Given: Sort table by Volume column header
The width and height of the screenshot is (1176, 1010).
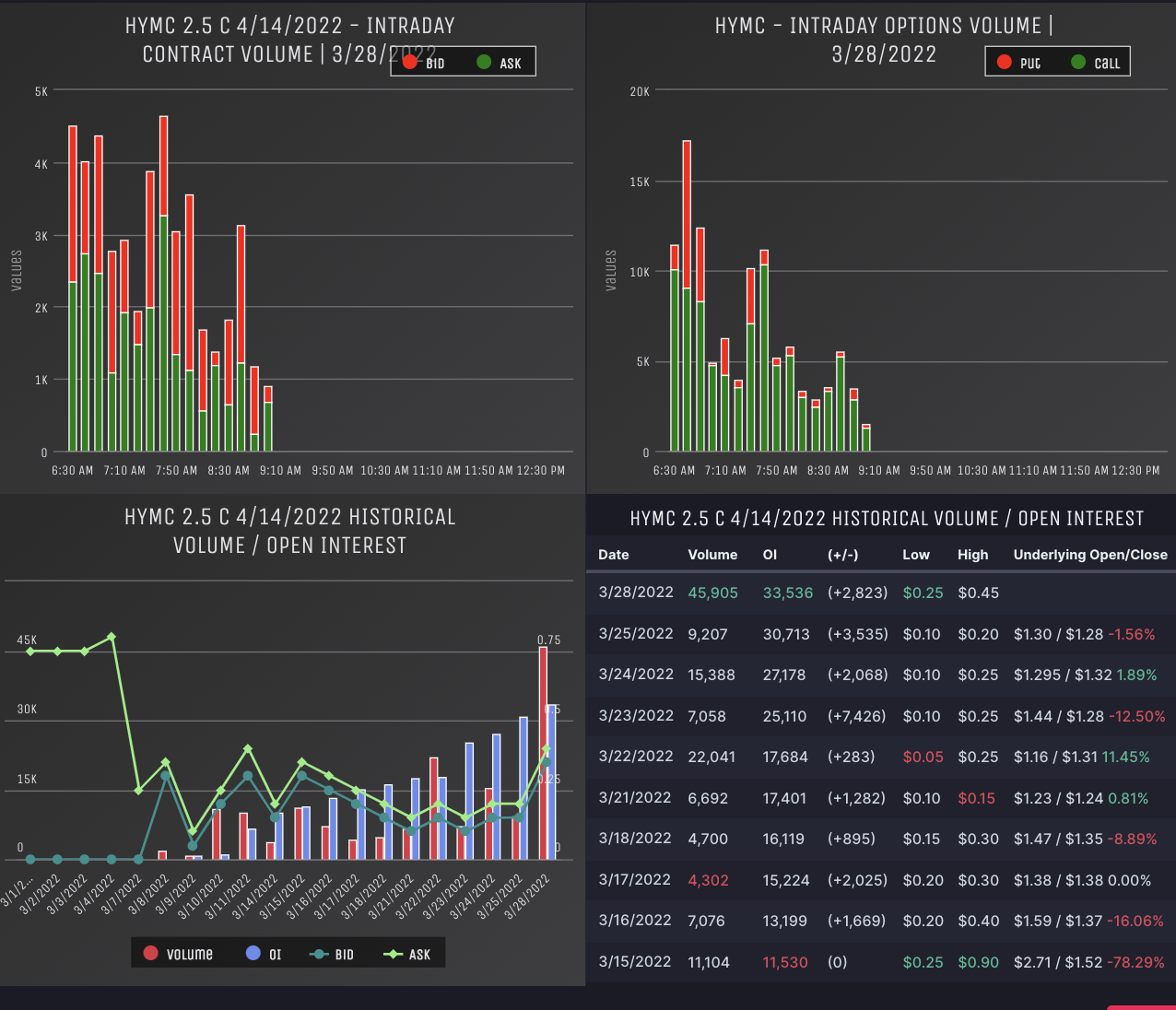Looking at the screenshot, I should pyautogui.click(x=712, y=555).
